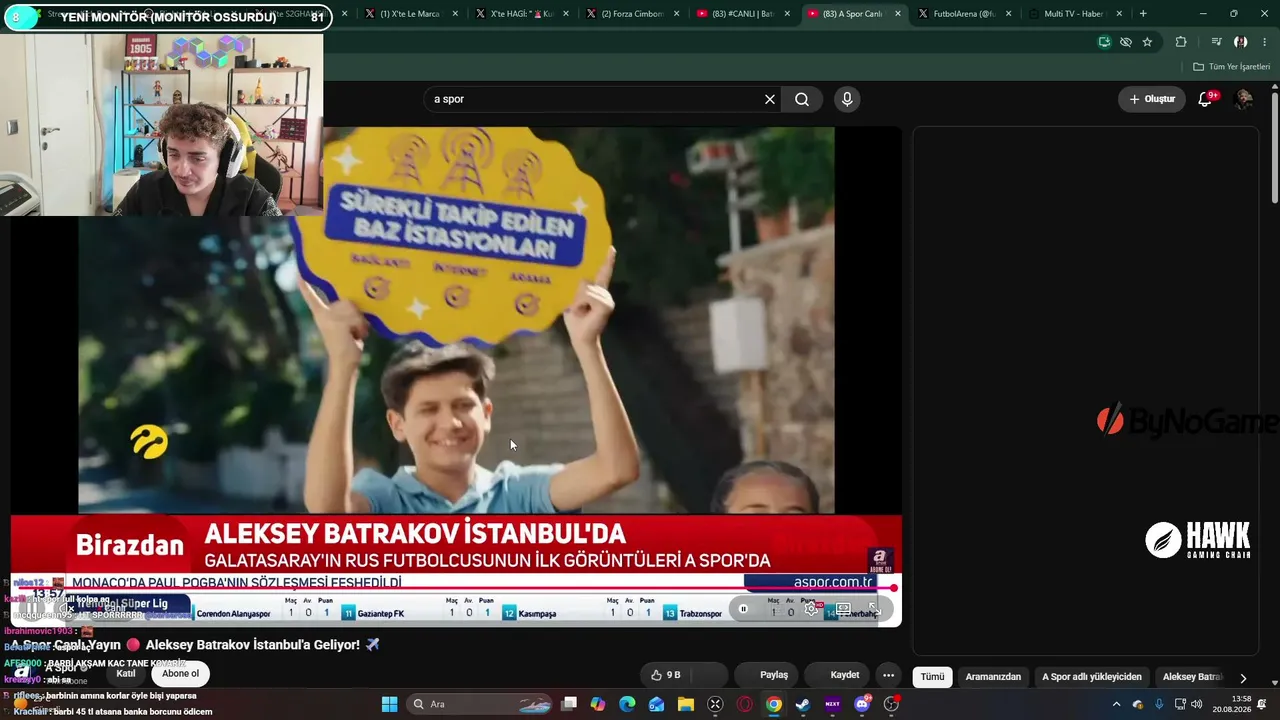Switch to the "(83) #CANLI" YouTube tab
Screen dimensions: 1280x720
tap(742, 14)
